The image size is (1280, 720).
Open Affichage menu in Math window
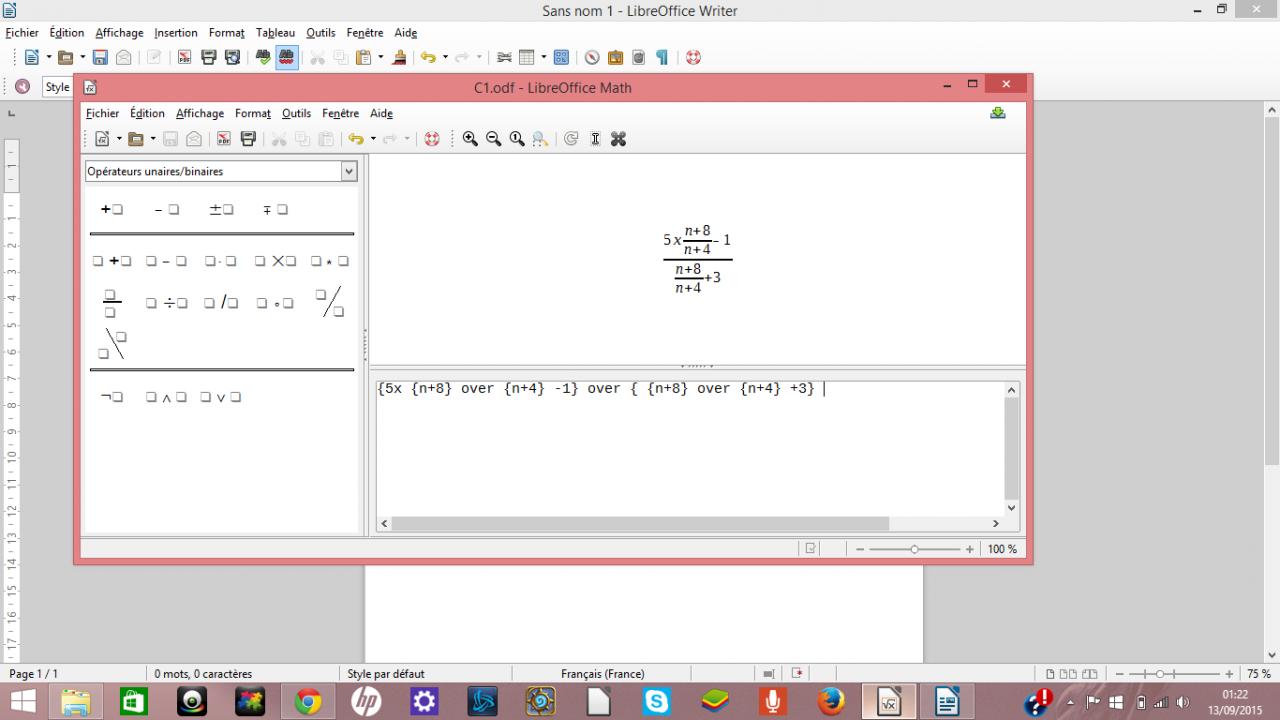[200, 113]
